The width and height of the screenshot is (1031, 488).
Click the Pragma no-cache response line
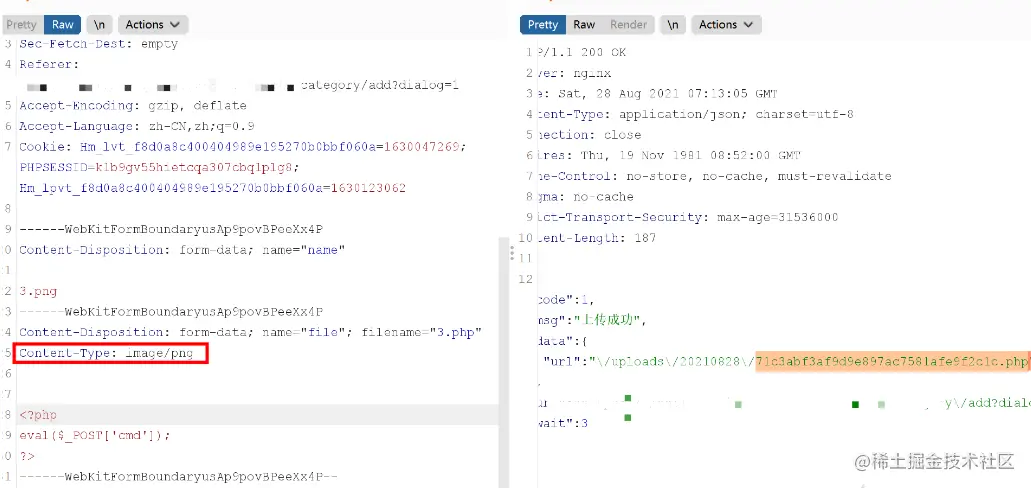pos(585,197)
